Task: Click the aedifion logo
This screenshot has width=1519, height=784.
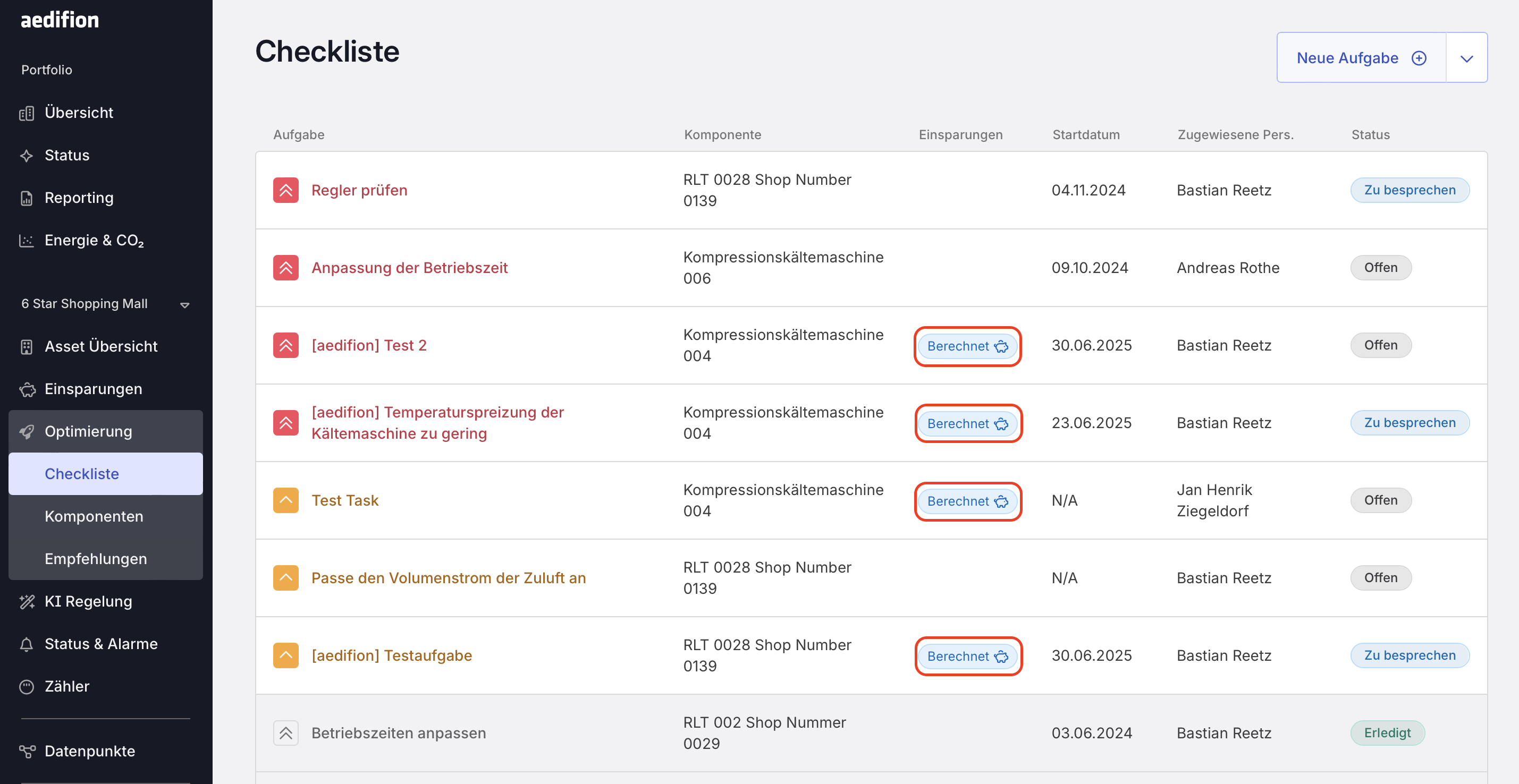Action: pyautogui.click(x=60, y=20)
